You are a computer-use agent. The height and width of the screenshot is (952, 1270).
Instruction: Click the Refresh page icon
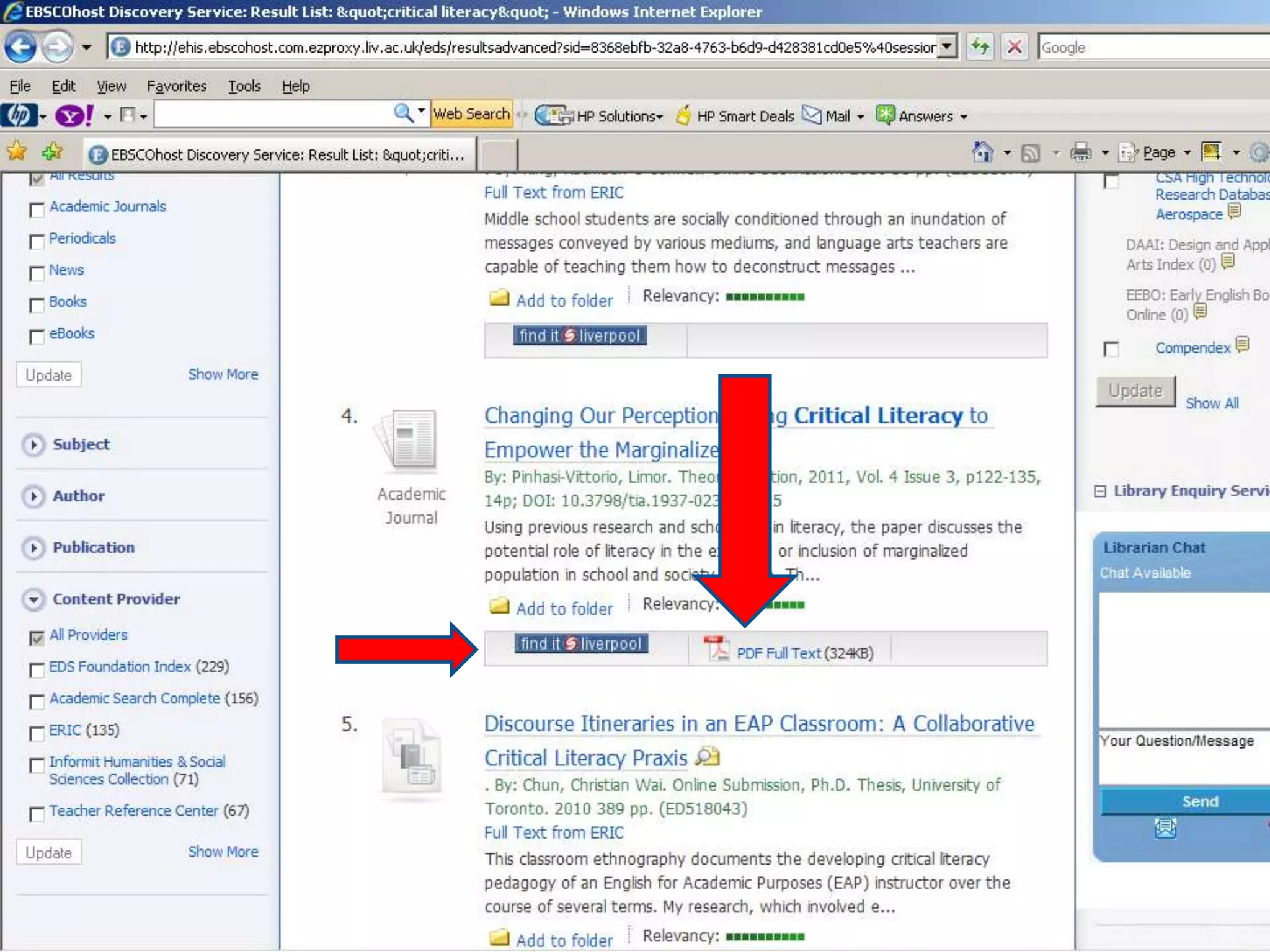[980, 47]
